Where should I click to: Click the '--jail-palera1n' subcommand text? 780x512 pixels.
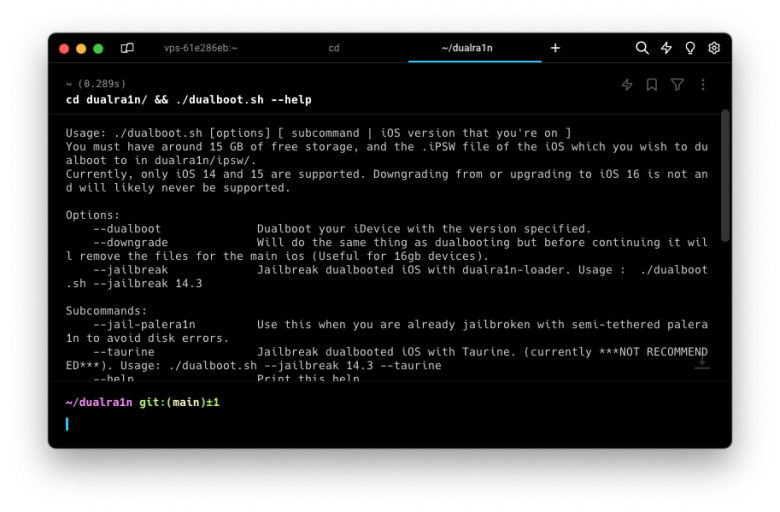point(144,324)
